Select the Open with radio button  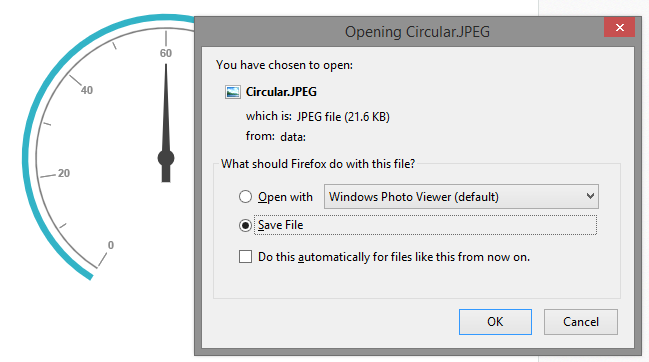pos(245,197)
